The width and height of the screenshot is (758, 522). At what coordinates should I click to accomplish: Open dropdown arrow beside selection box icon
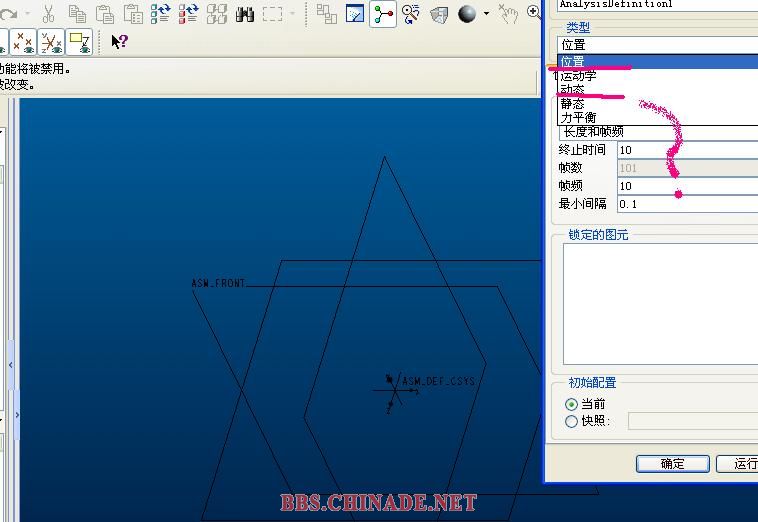click(293, 14)
